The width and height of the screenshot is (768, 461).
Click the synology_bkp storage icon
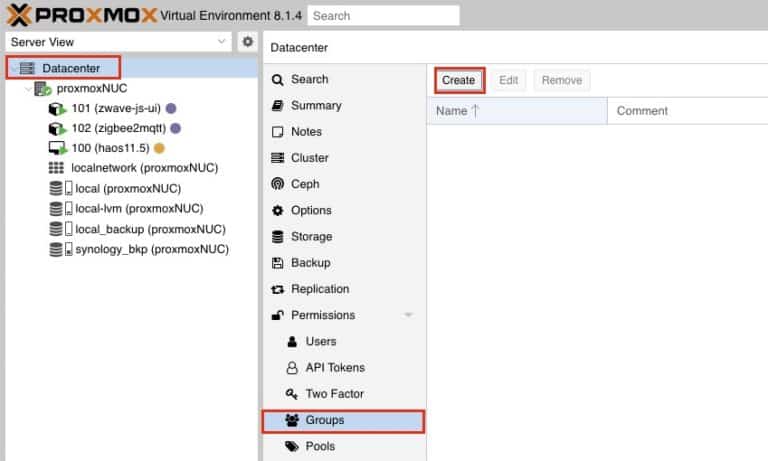click(x=60, y=249)
